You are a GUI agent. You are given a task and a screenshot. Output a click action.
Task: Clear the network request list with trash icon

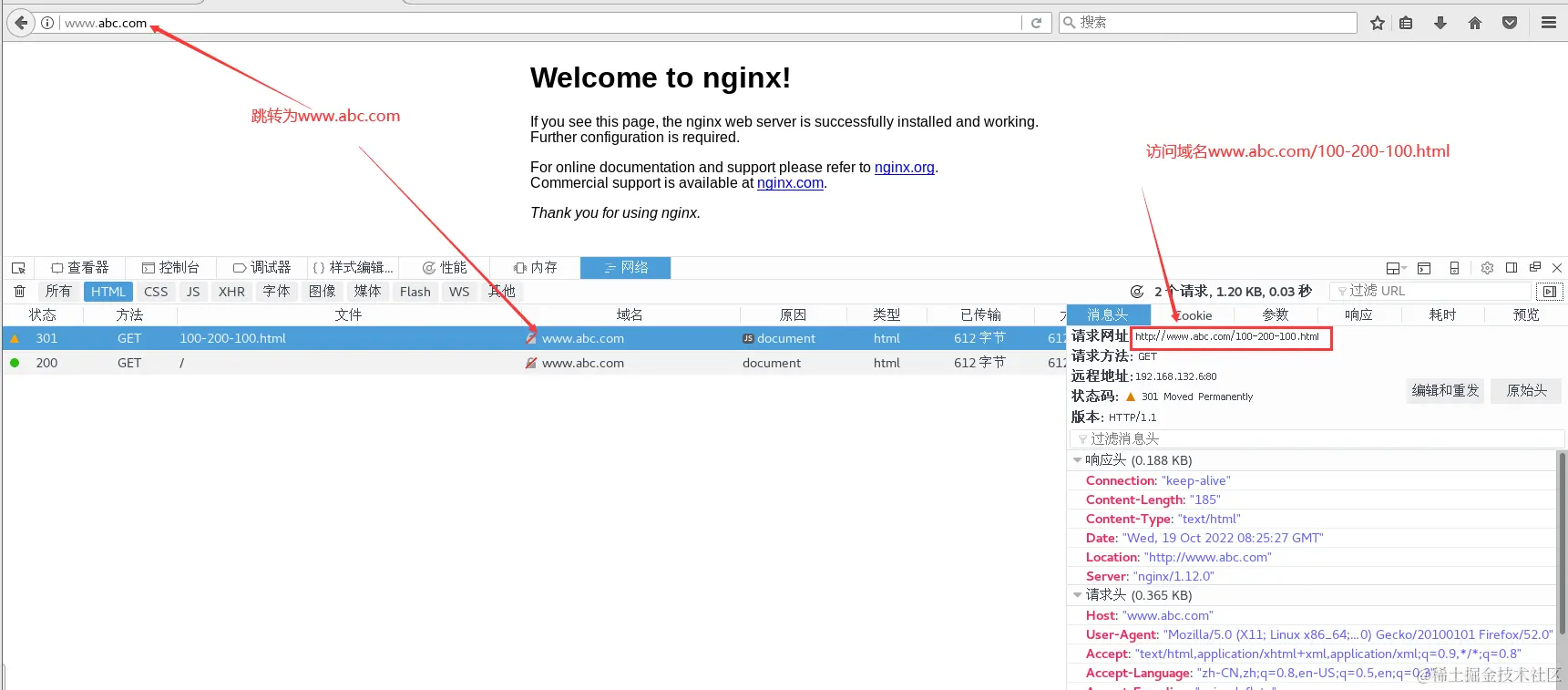[19, 292]
